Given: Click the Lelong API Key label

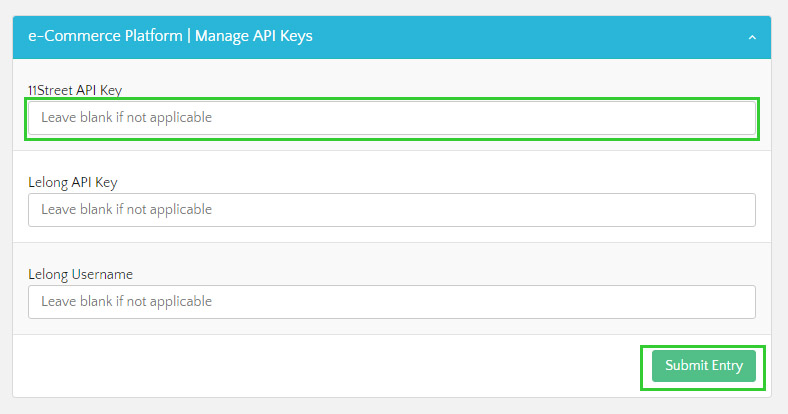Looking at the screenshot, I should point(73,182).
